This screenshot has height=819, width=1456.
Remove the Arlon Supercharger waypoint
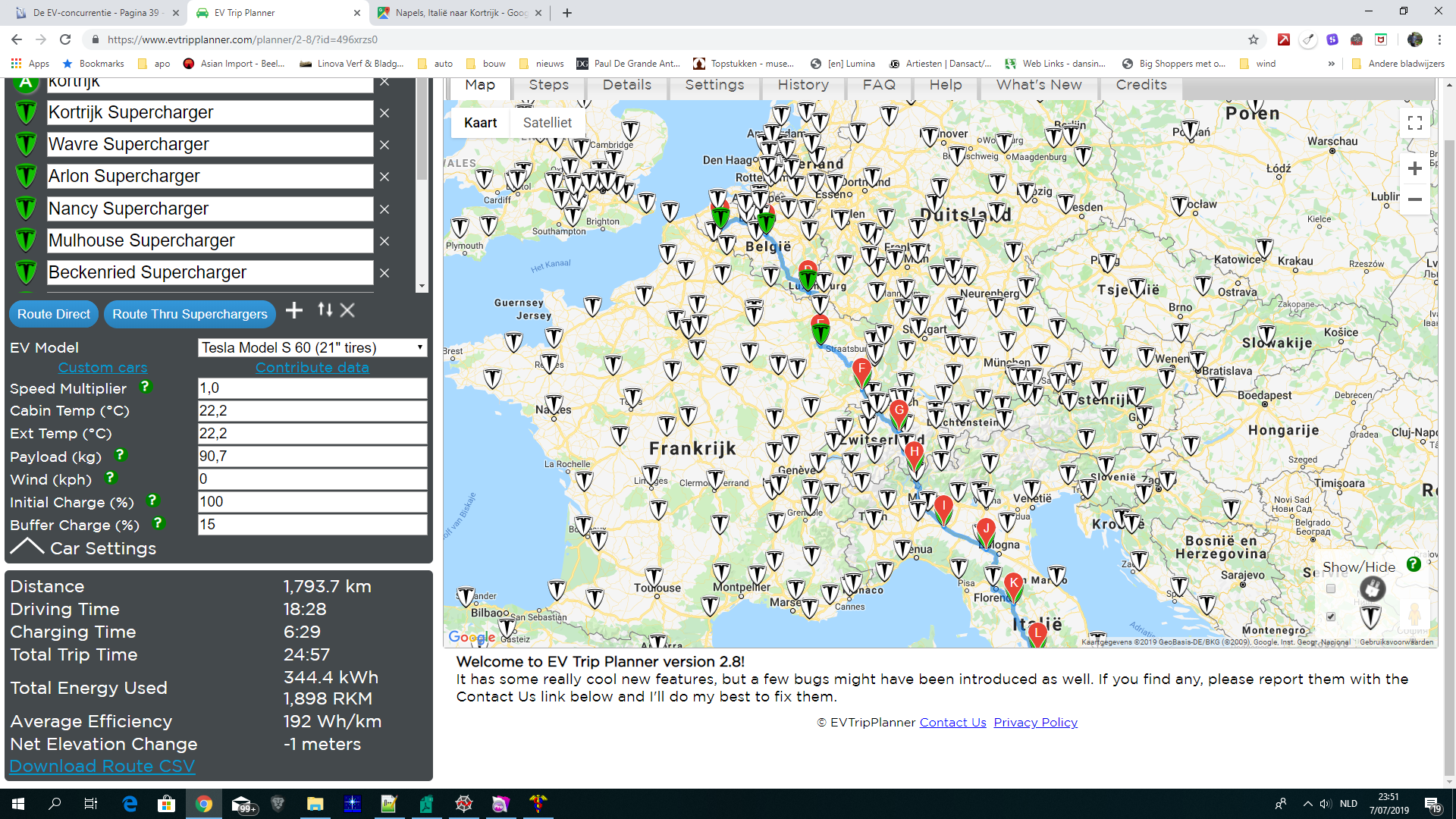384,177
